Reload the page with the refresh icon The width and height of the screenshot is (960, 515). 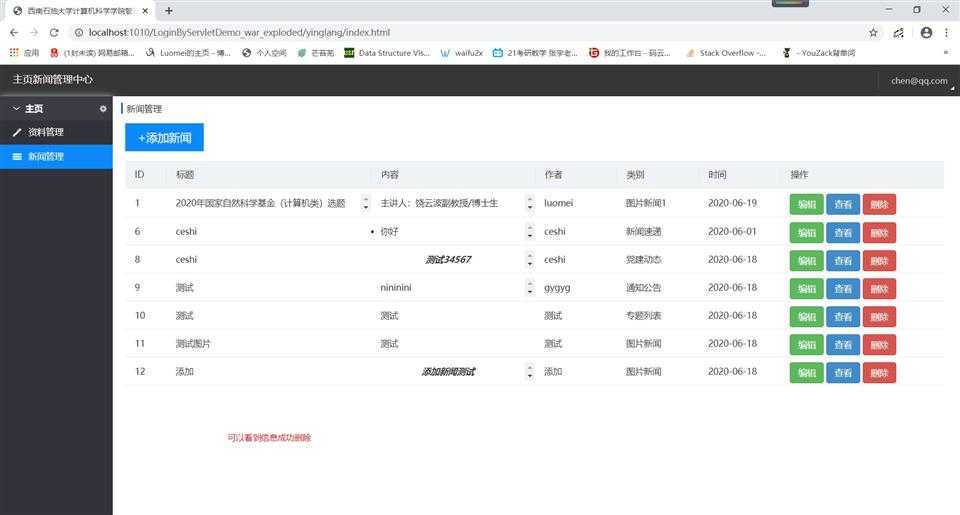[54, 32]
